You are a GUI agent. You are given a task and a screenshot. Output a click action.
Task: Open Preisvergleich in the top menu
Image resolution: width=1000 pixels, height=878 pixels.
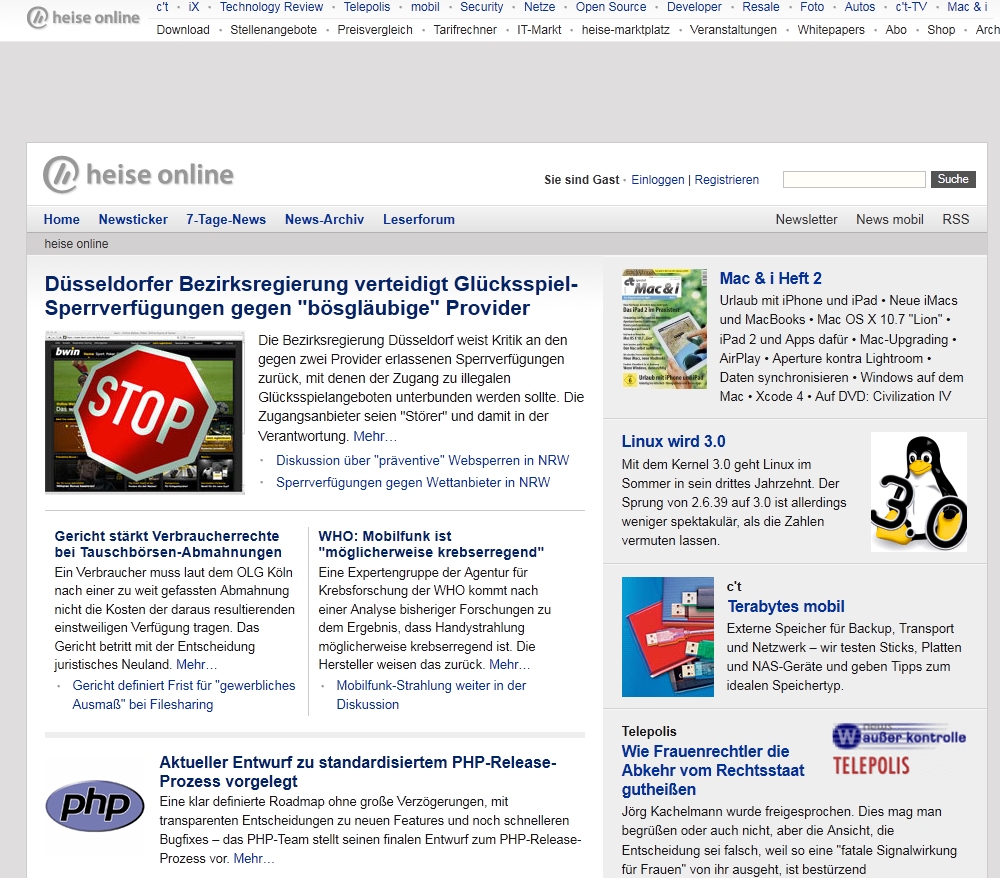[x=375, y=30]
